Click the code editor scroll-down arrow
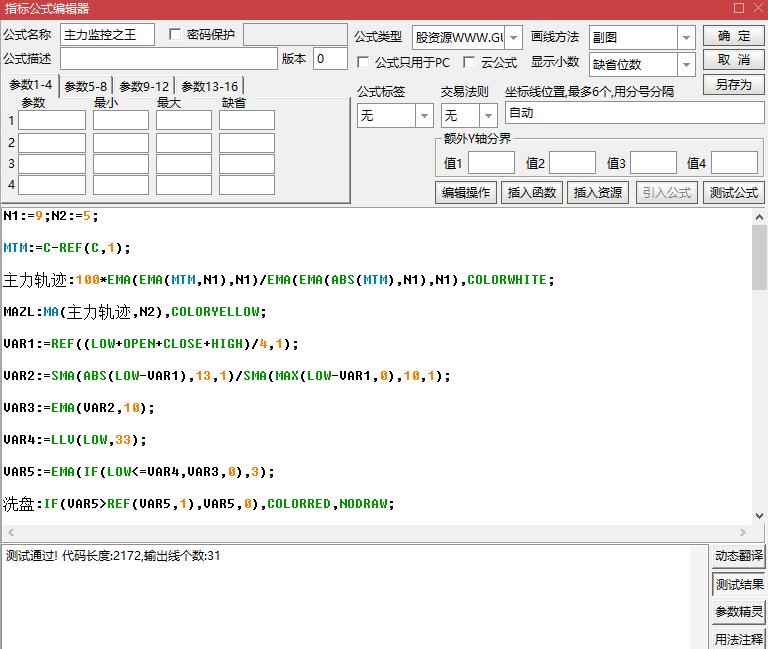768x649 pixels. pyautogui.click(x=759, y=516)
